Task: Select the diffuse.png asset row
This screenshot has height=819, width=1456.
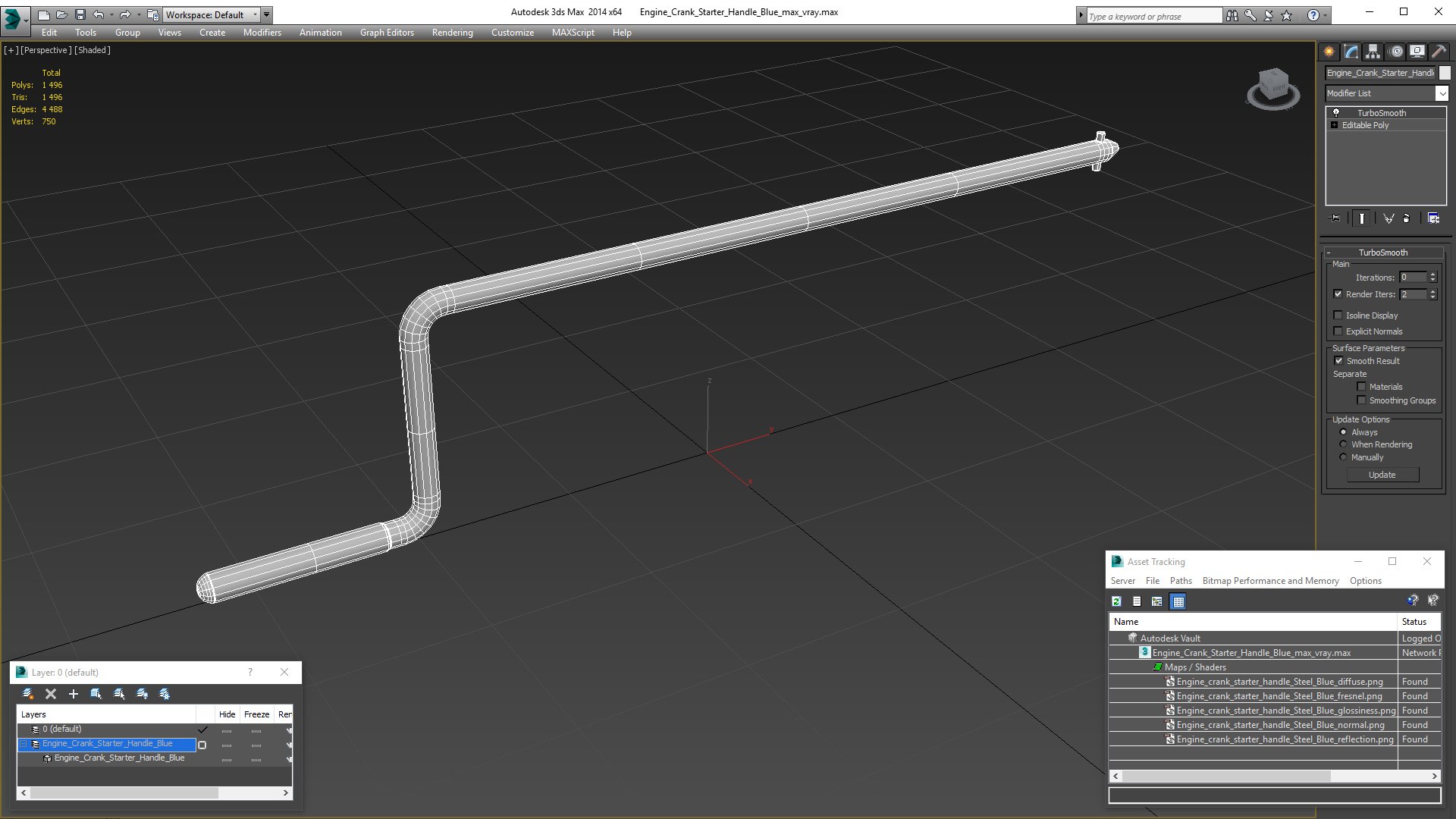Action: (x=1279, y=682)
